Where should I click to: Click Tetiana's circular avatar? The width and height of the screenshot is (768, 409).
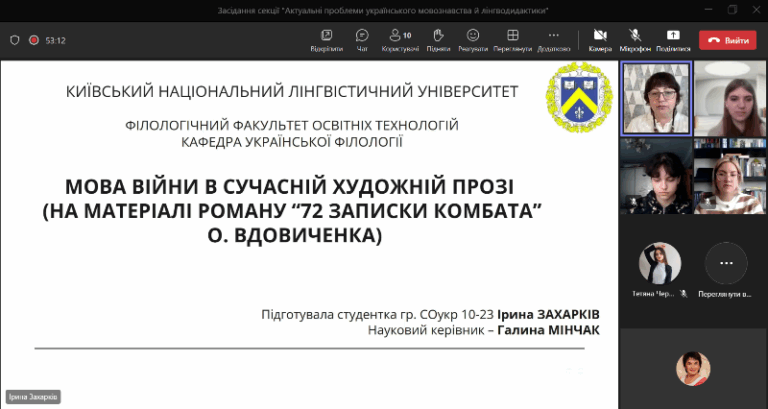point(660,264)
